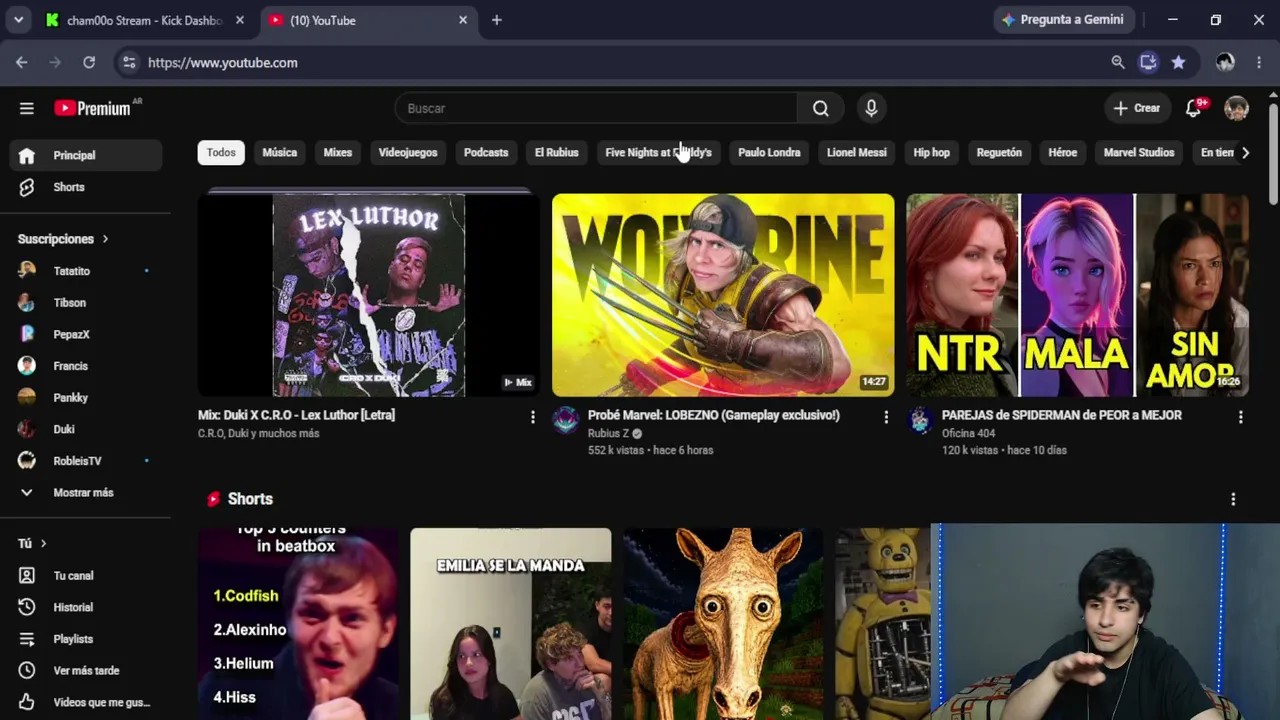Select the Videojuegos filter chip
This screenshot has width=1280, height=720.
pos(408,153)
